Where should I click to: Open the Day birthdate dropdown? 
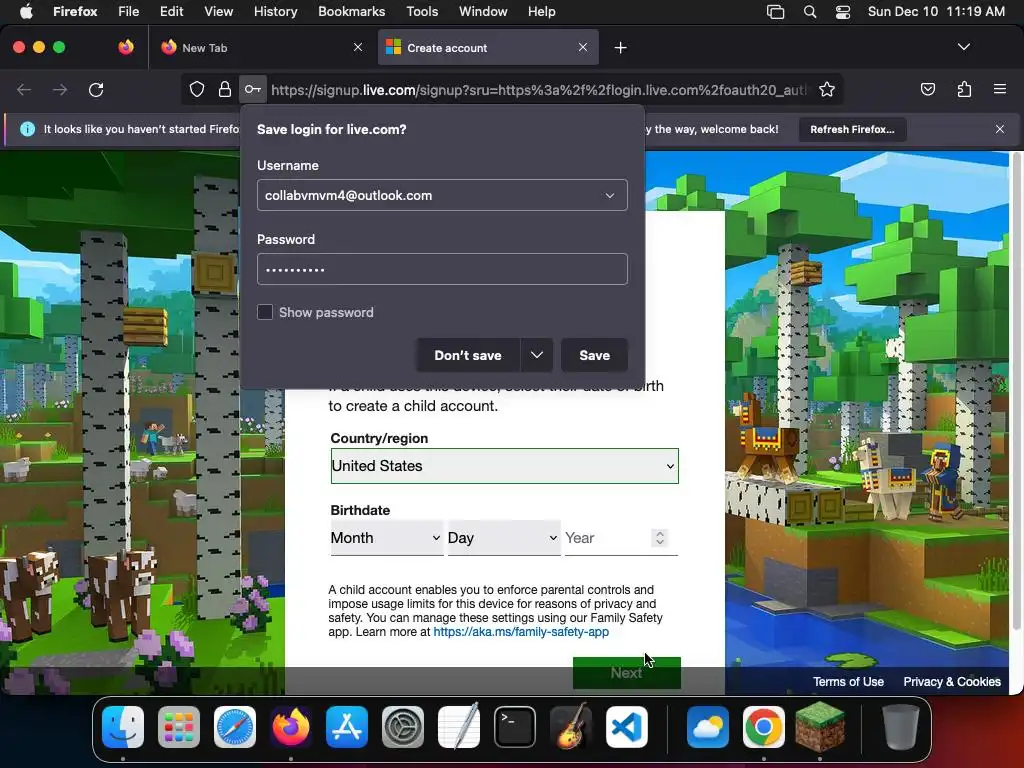[504, 537]
